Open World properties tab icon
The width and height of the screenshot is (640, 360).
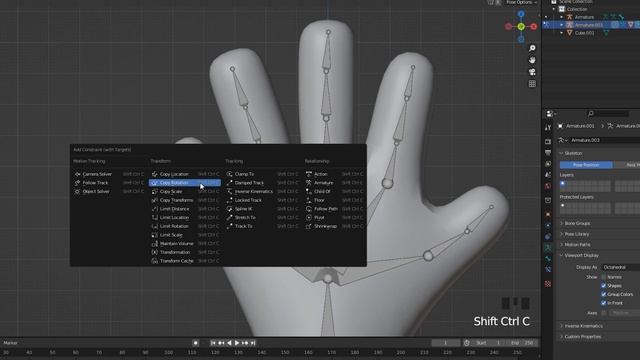coord(548,186)
